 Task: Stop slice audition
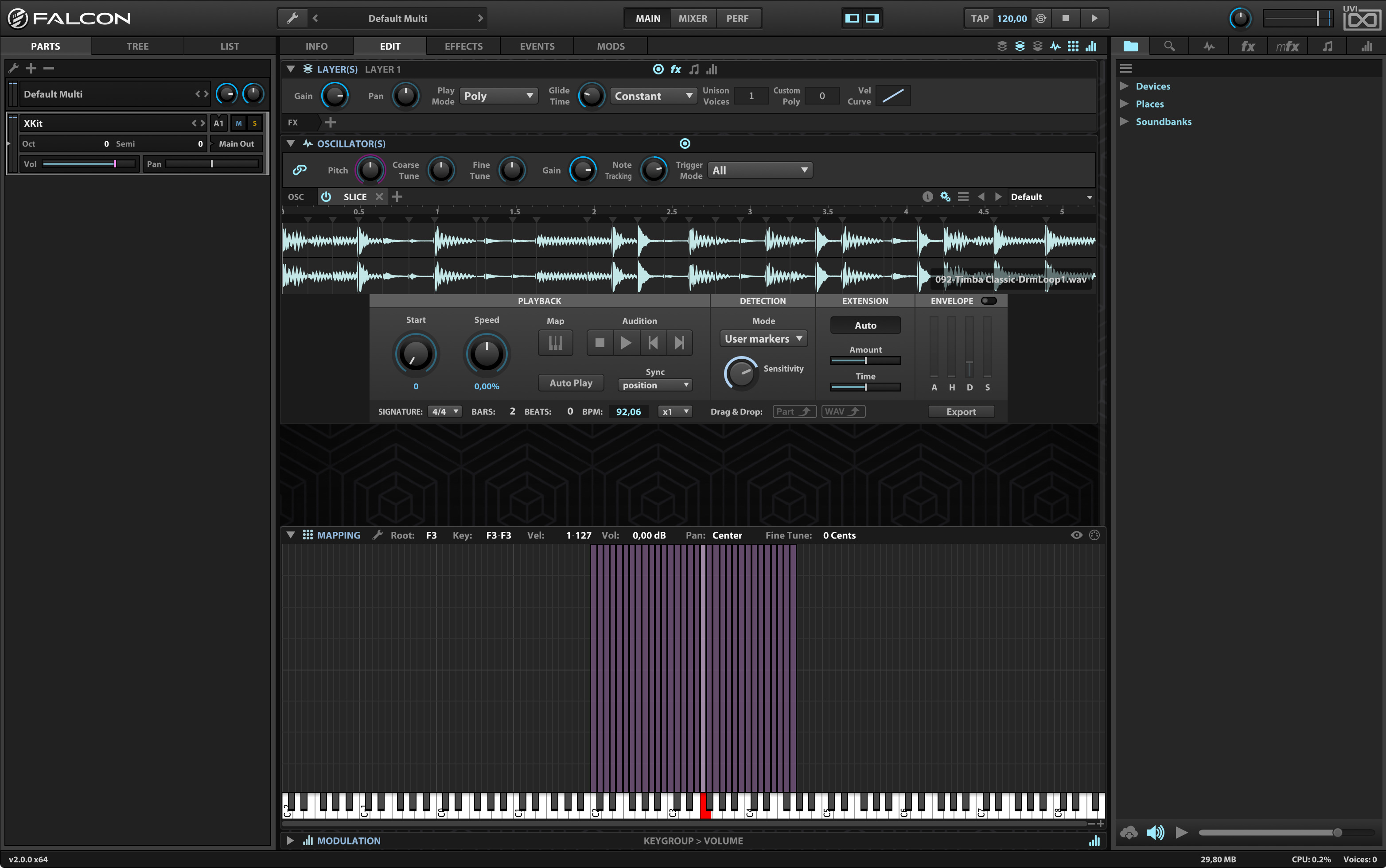coord(600,343)
